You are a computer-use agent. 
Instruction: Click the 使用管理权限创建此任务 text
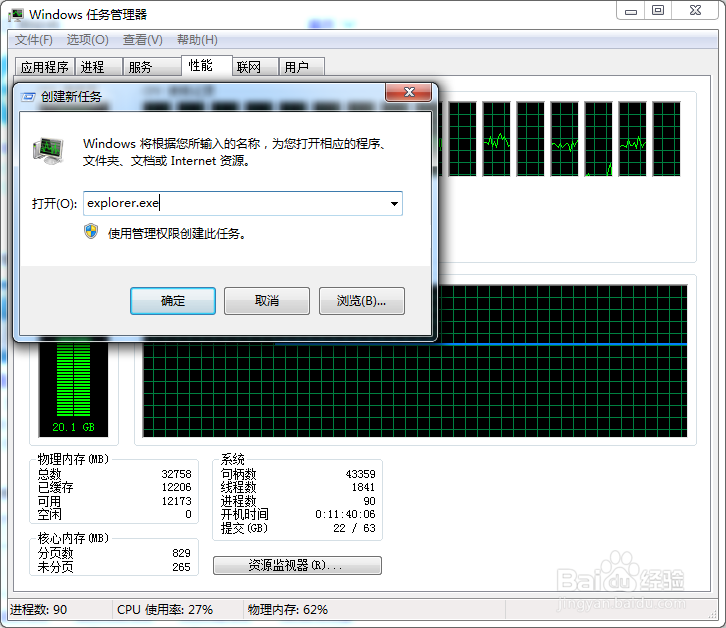[176, 234]
